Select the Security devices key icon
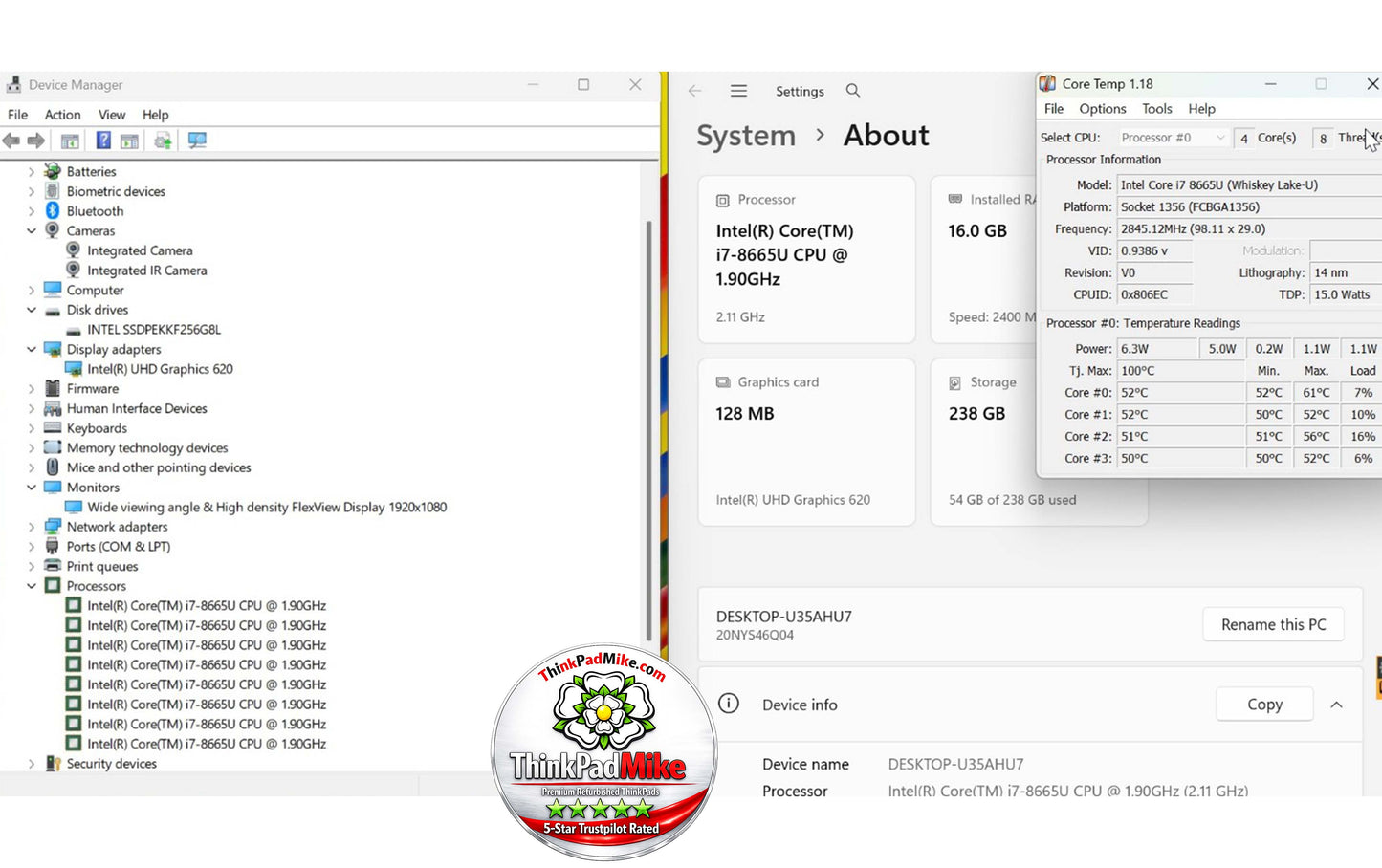Viewport: 1382px width, 868px height. pos(53,763)
